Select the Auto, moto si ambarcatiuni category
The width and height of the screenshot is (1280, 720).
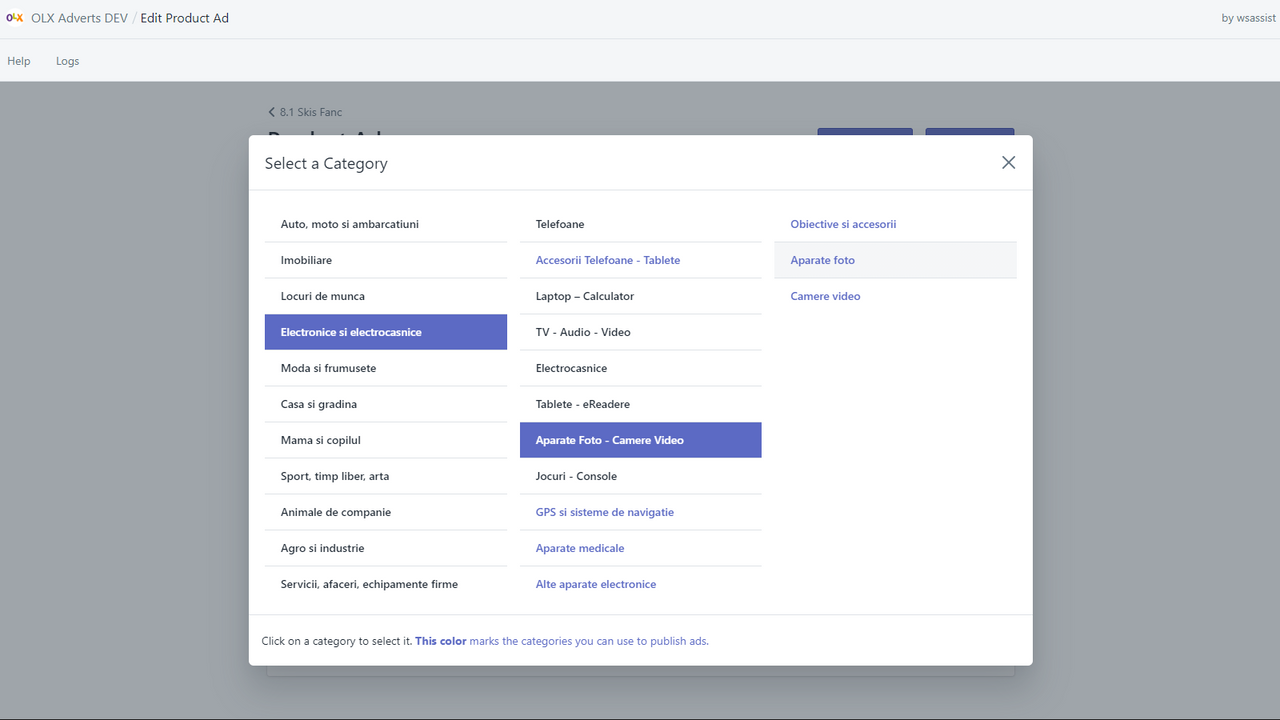pyautogui.click(x=350, y=224)
